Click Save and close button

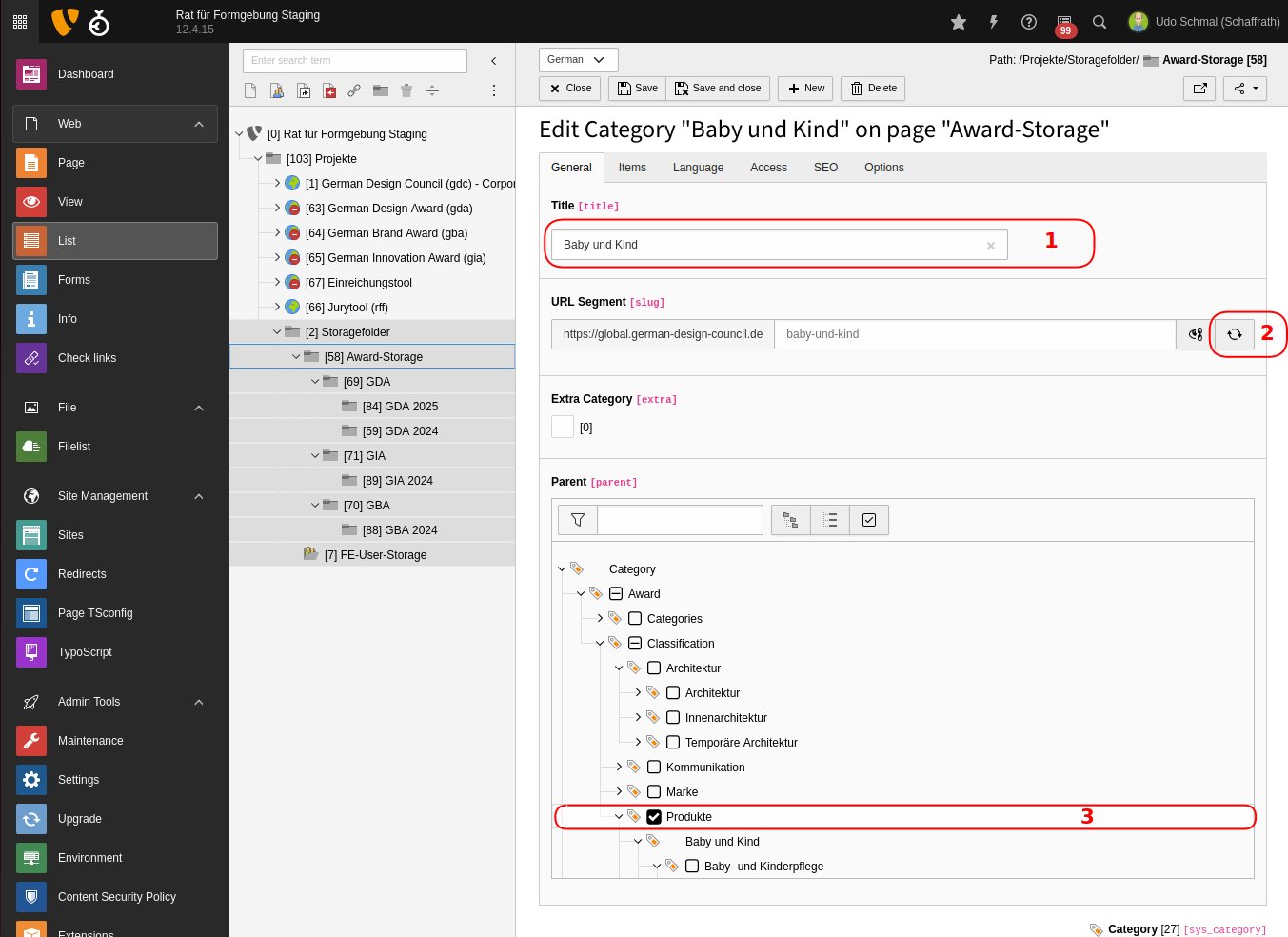click(x=718, y=89)
